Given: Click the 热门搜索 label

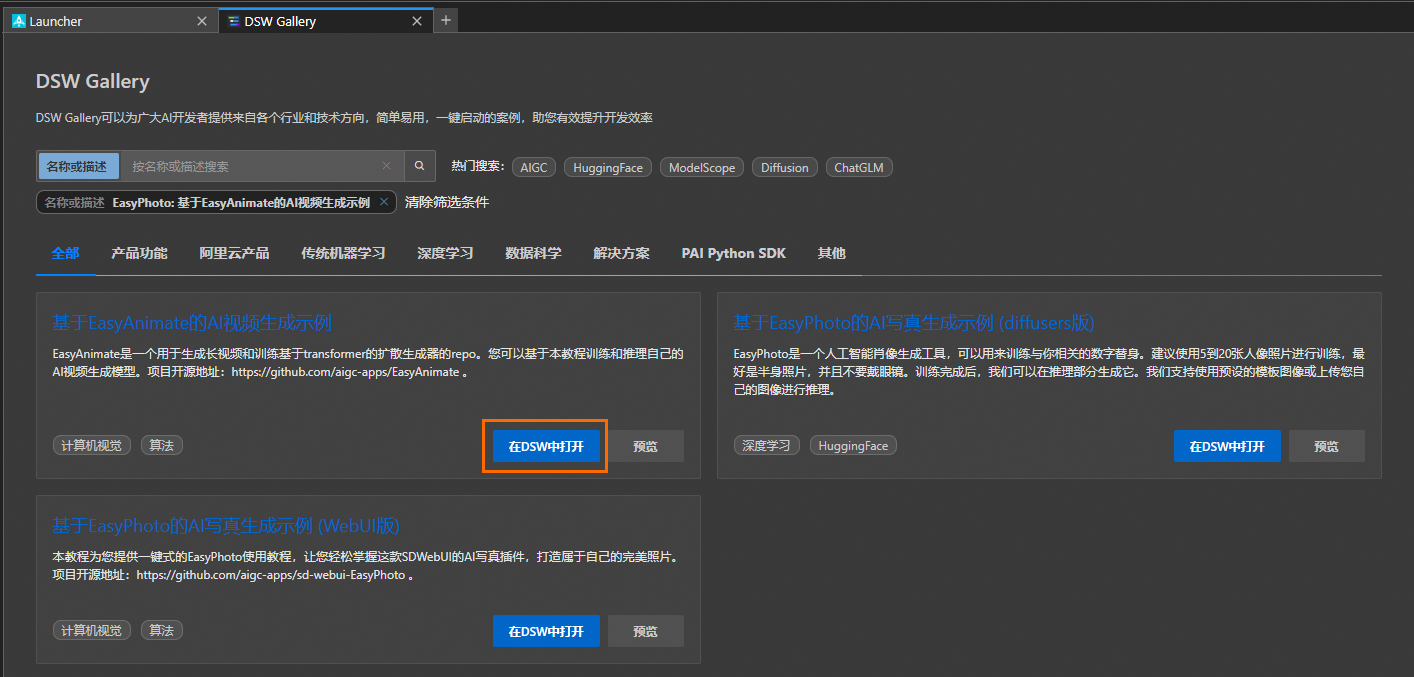Looking at the screenshot, I should point(477,167).
